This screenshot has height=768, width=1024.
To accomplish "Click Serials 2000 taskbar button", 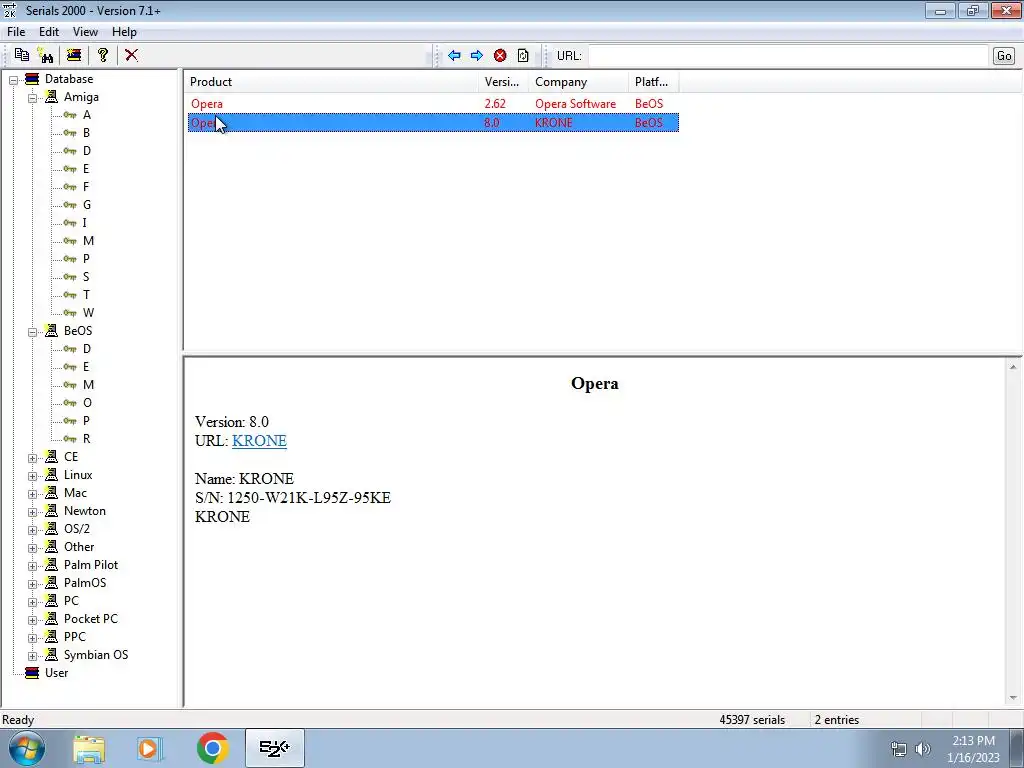I will pos(274,748).
